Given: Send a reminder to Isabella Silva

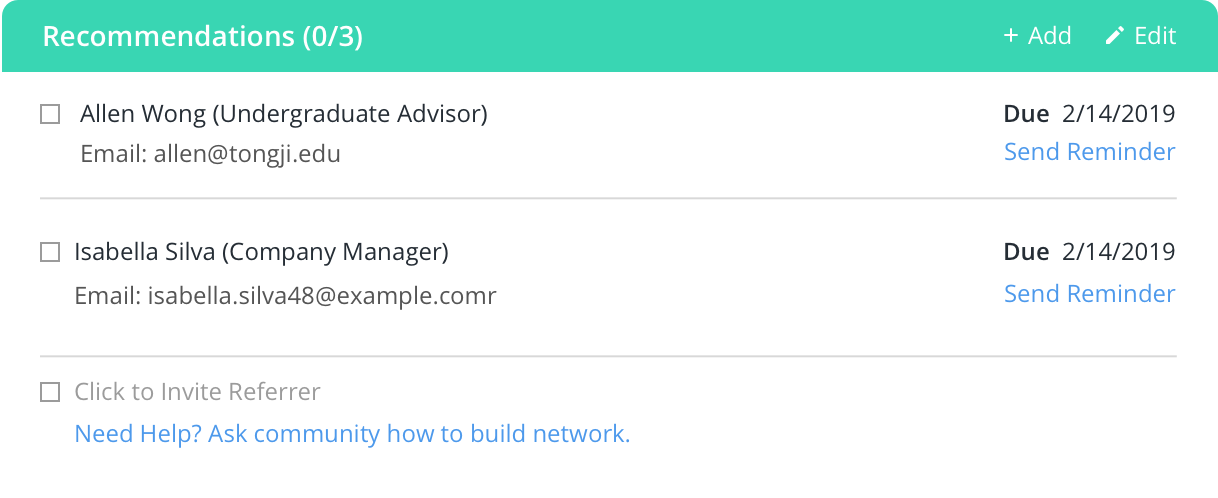Looking at the screenshot, I should (1089, 294).
